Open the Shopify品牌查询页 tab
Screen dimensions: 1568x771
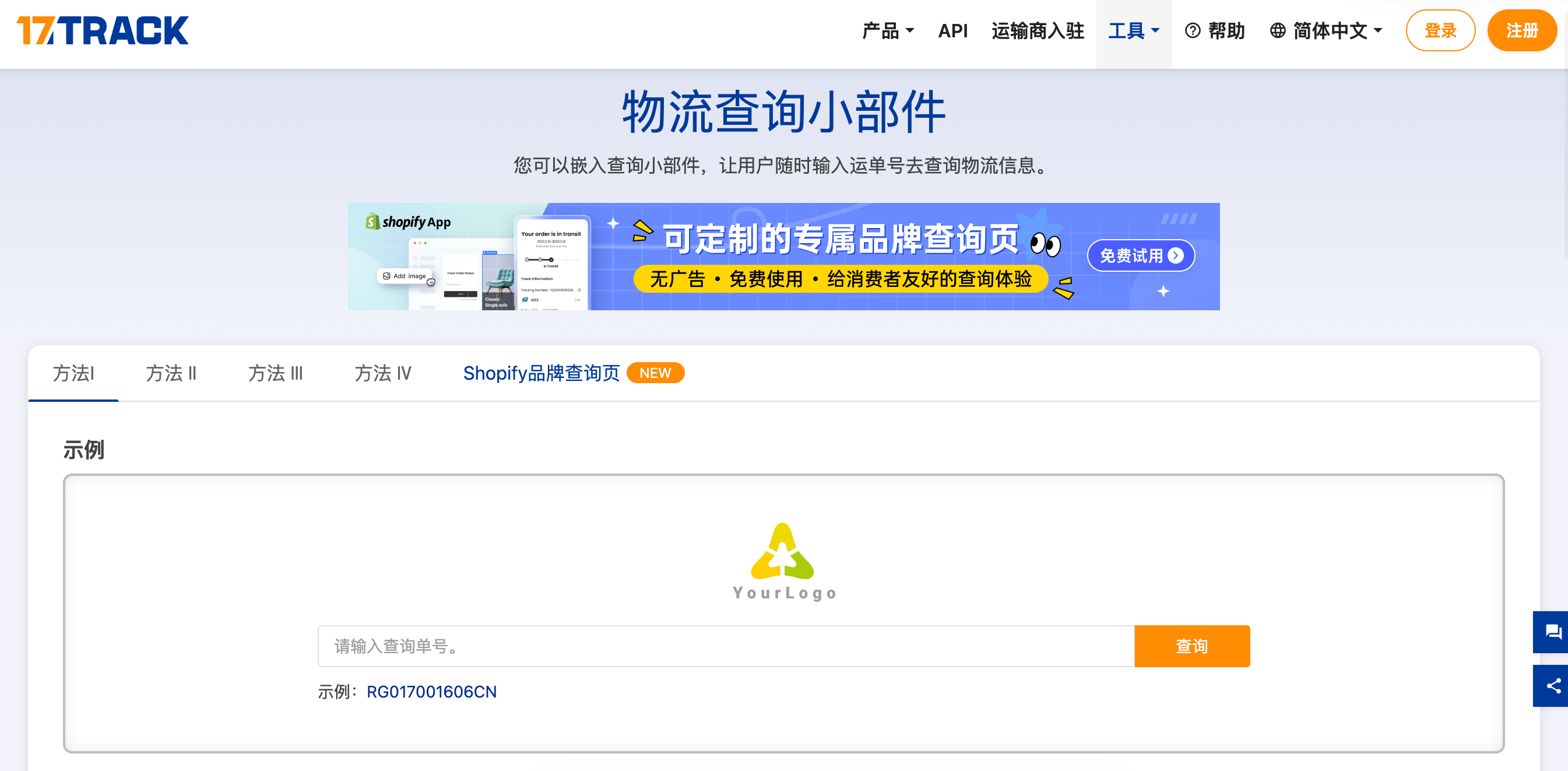573,373
